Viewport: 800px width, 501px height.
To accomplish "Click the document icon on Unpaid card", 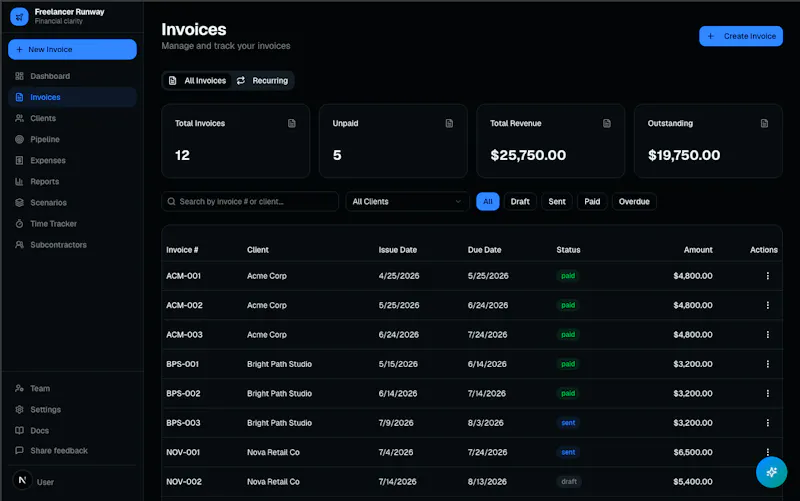I will 449,123.
